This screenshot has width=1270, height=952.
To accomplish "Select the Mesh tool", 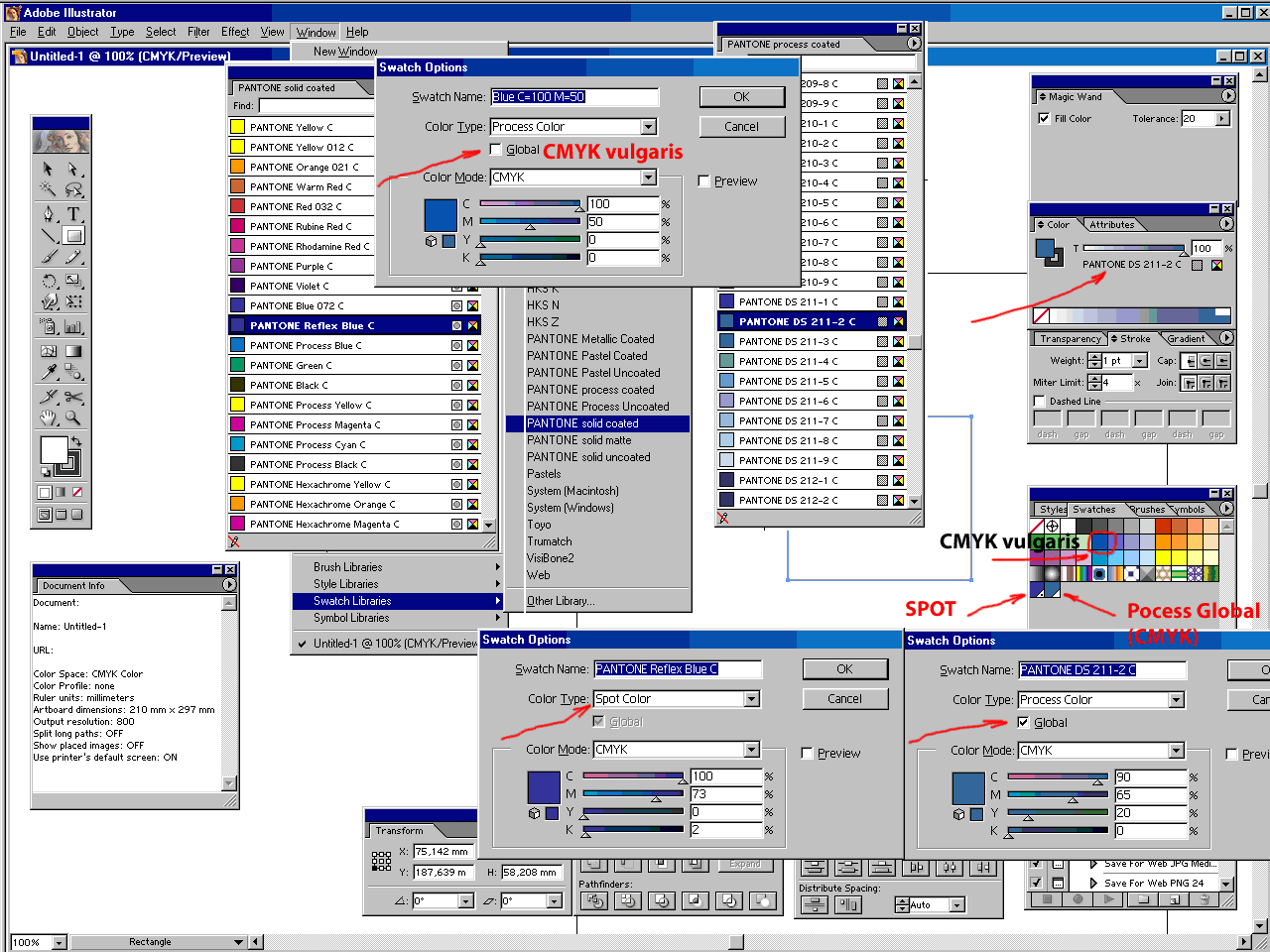I will [48, 350].
